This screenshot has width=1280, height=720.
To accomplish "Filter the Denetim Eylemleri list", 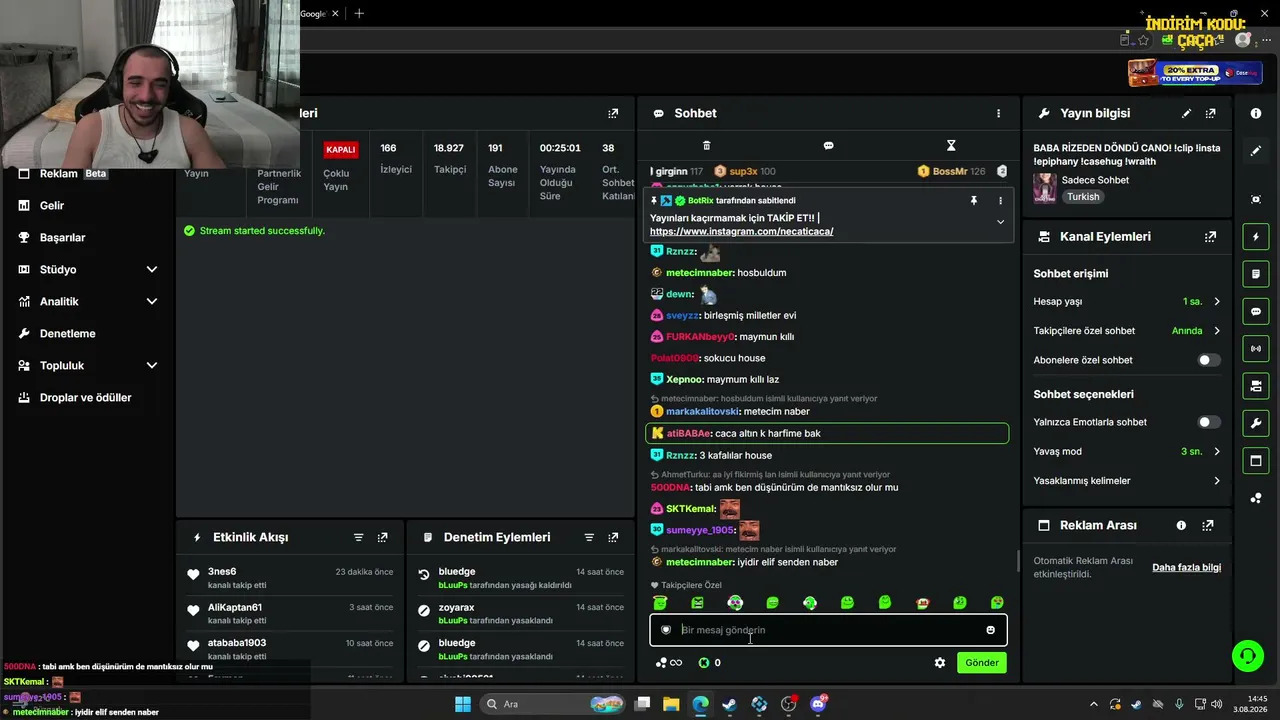I will coord(589,537).
